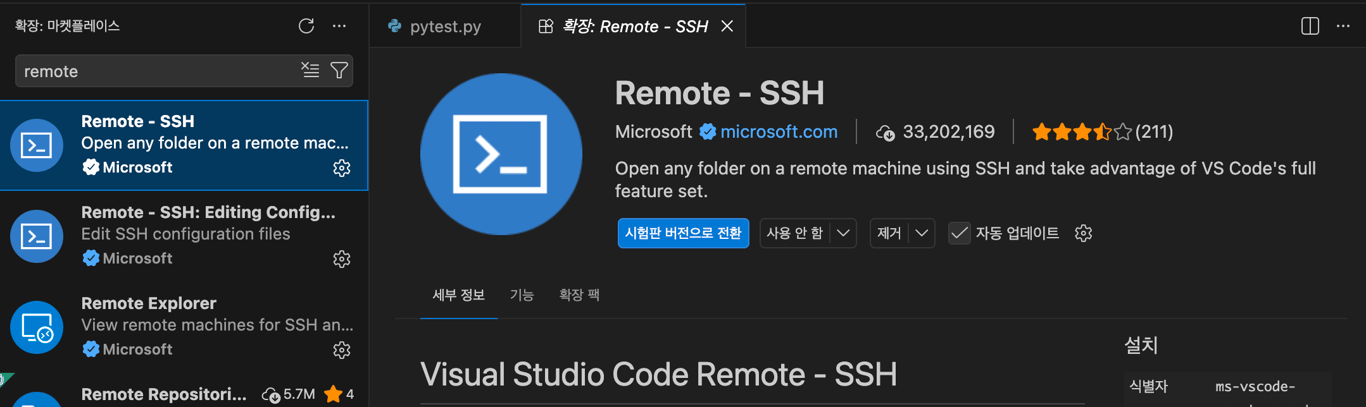
Task: Open settings gear for Remote - SSH item
Action: click(x=342, y=168)
